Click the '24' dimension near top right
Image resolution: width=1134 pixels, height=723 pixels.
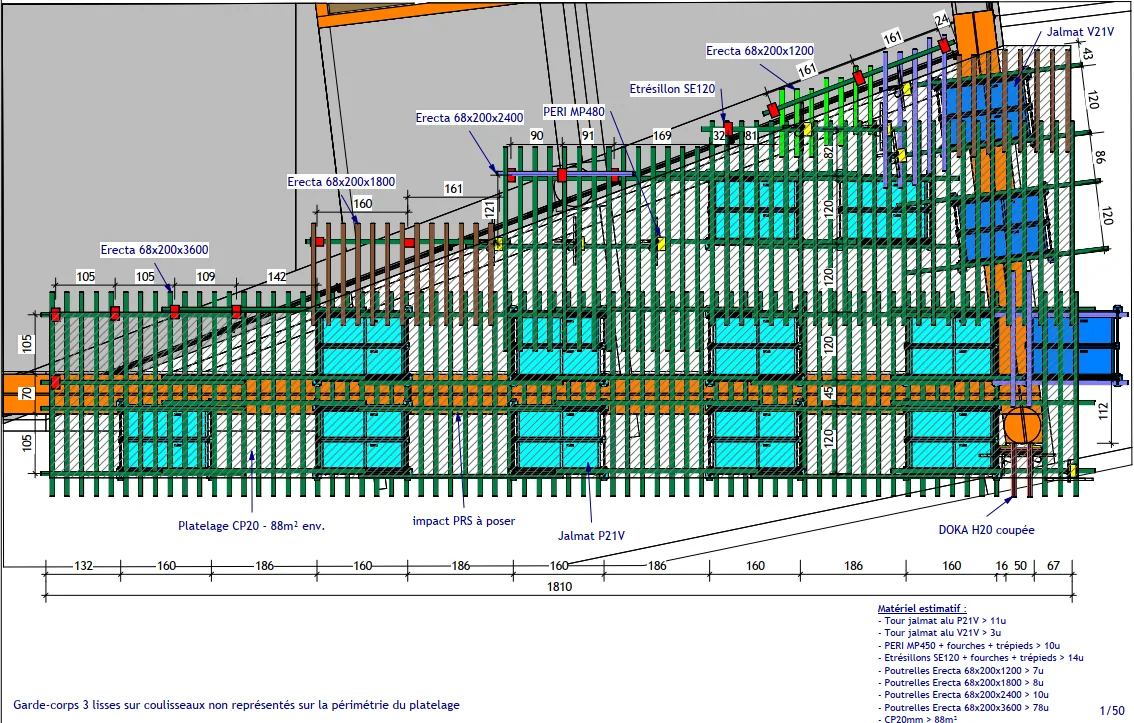click(x=942, y=20)
